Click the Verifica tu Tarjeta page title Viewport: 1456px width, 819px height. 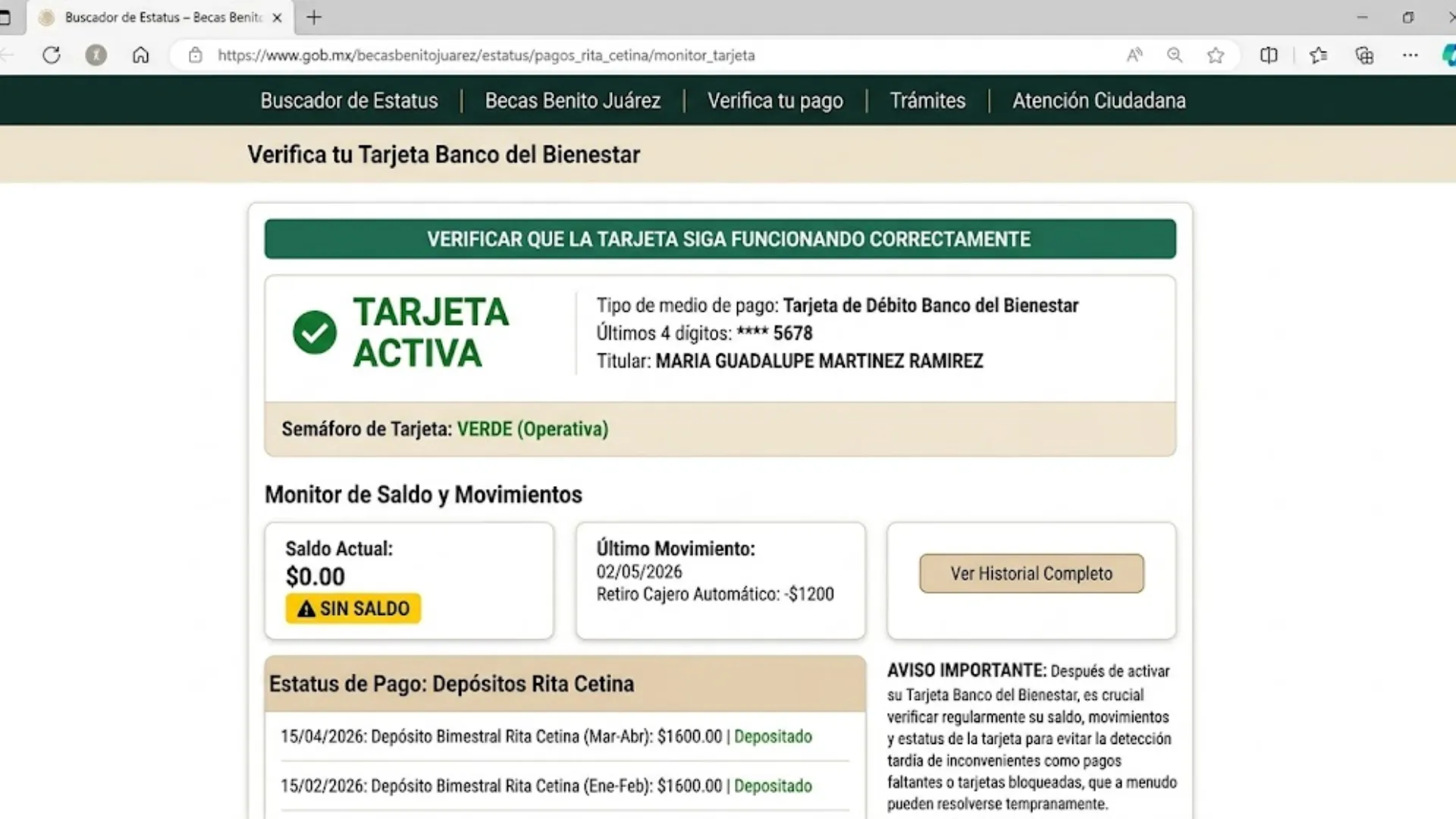(444, 155)
